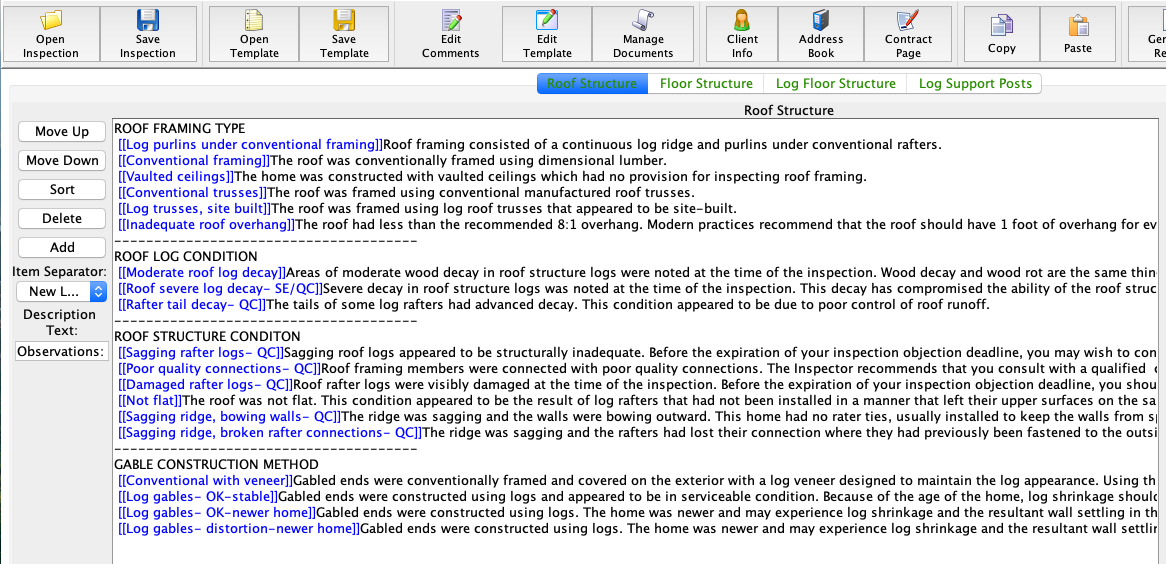Click the Move Up button
This screenshot has height=564, width=1166.
pyautogui.click(x=62, y=132)
